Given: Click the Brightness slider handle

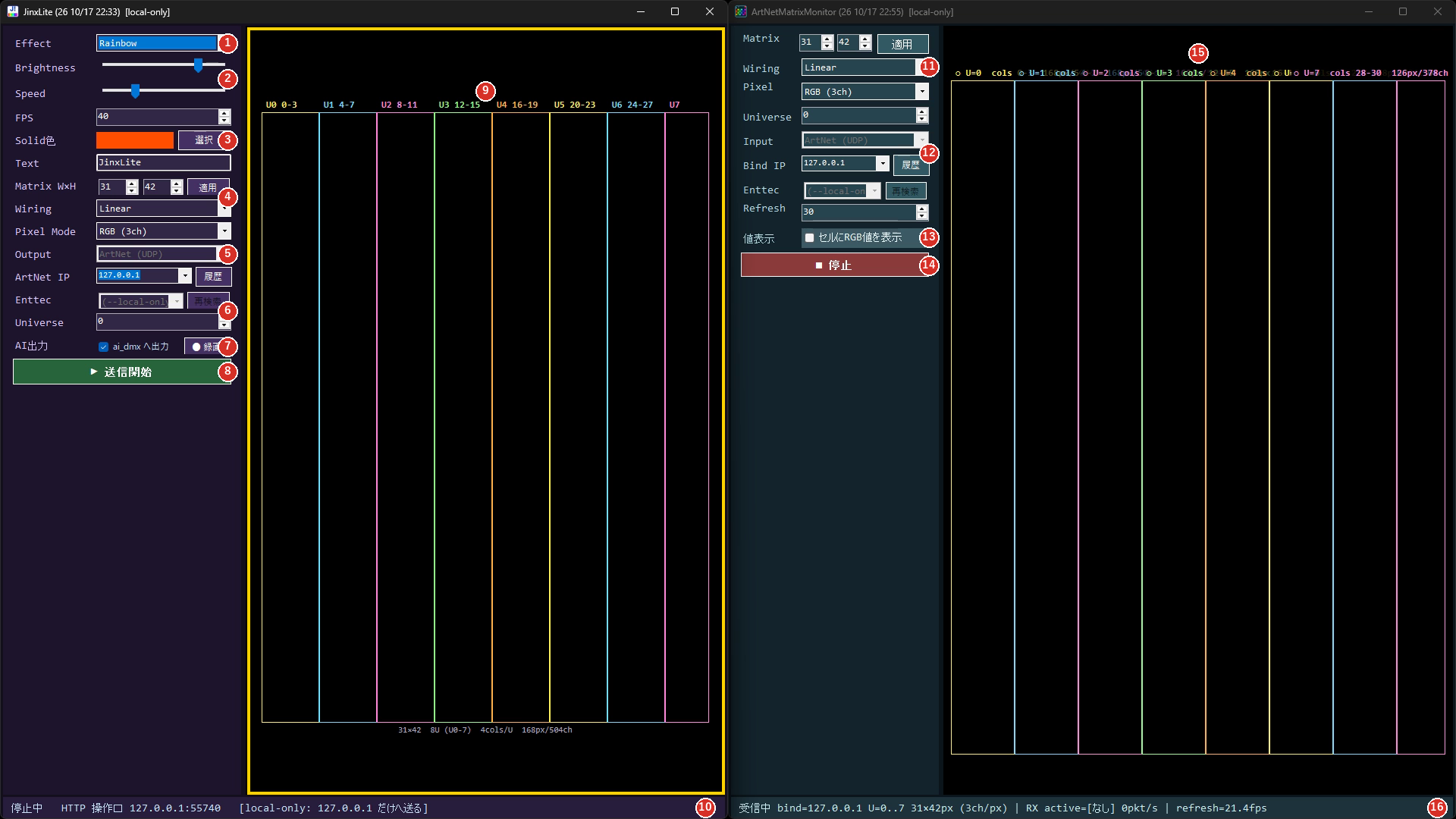Looking at the screenshot, I should click(198, 65).
